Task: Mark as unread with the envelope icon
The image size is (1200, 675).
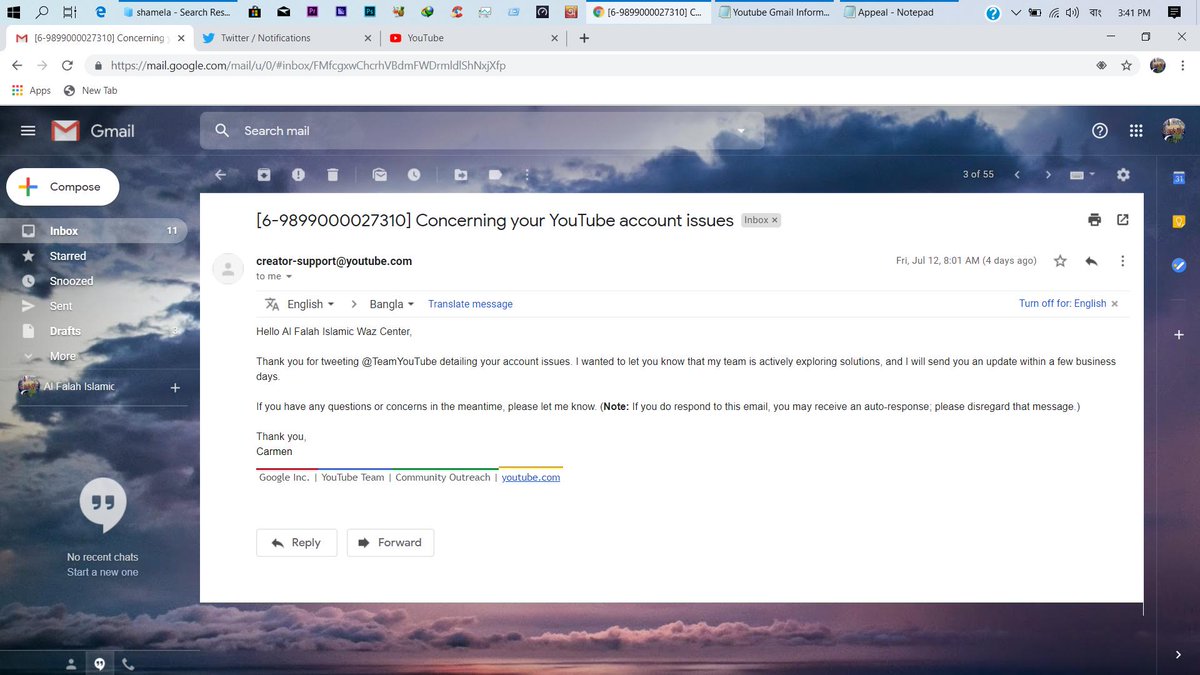Action: [380, 174]
